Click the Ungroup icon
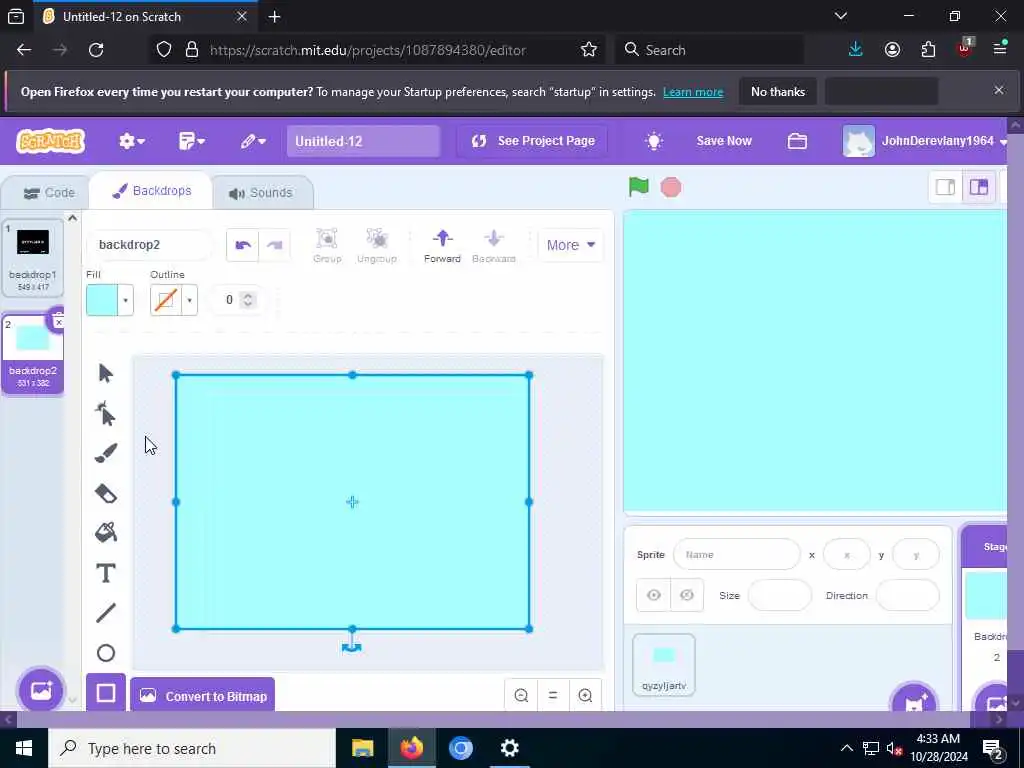Image resolution: width=1024 pixels, height=768 pixels. tap(377, 246)
